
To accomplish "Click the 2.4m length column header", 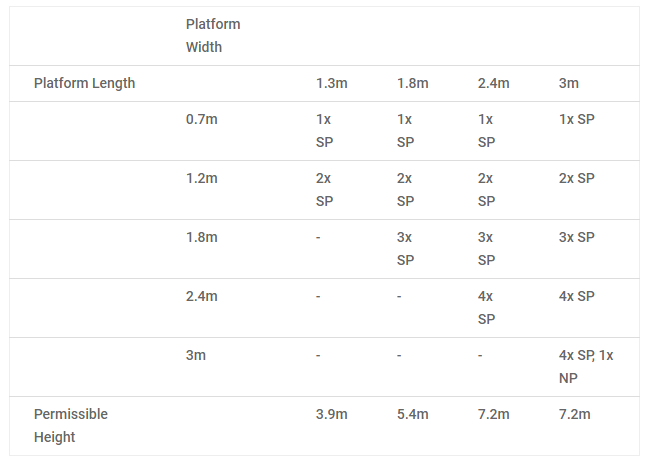I will pos(493,83).
